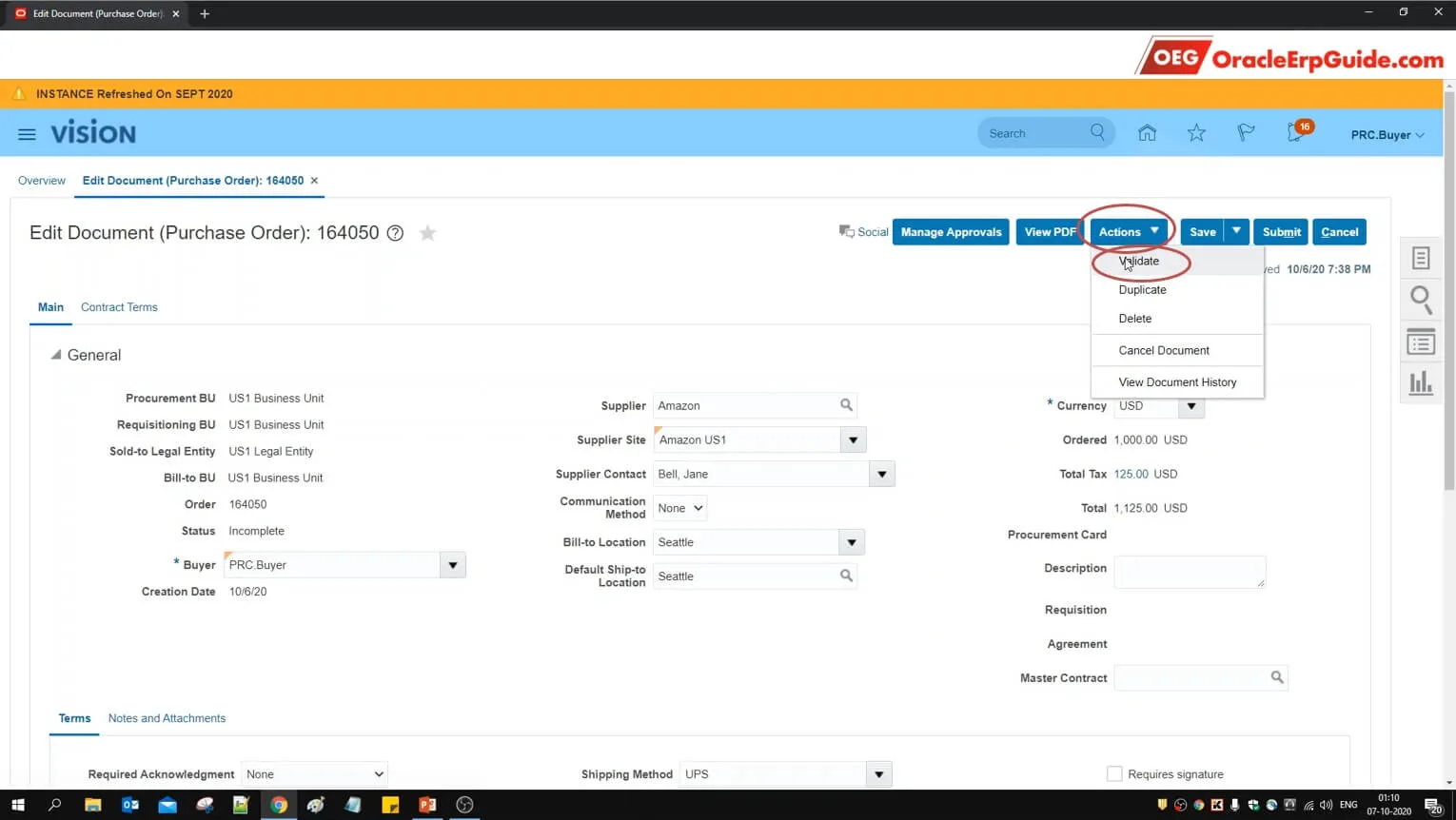Open the Windows action center notifications
The image size is (1456, 820).
click(x=1434, y=806)
